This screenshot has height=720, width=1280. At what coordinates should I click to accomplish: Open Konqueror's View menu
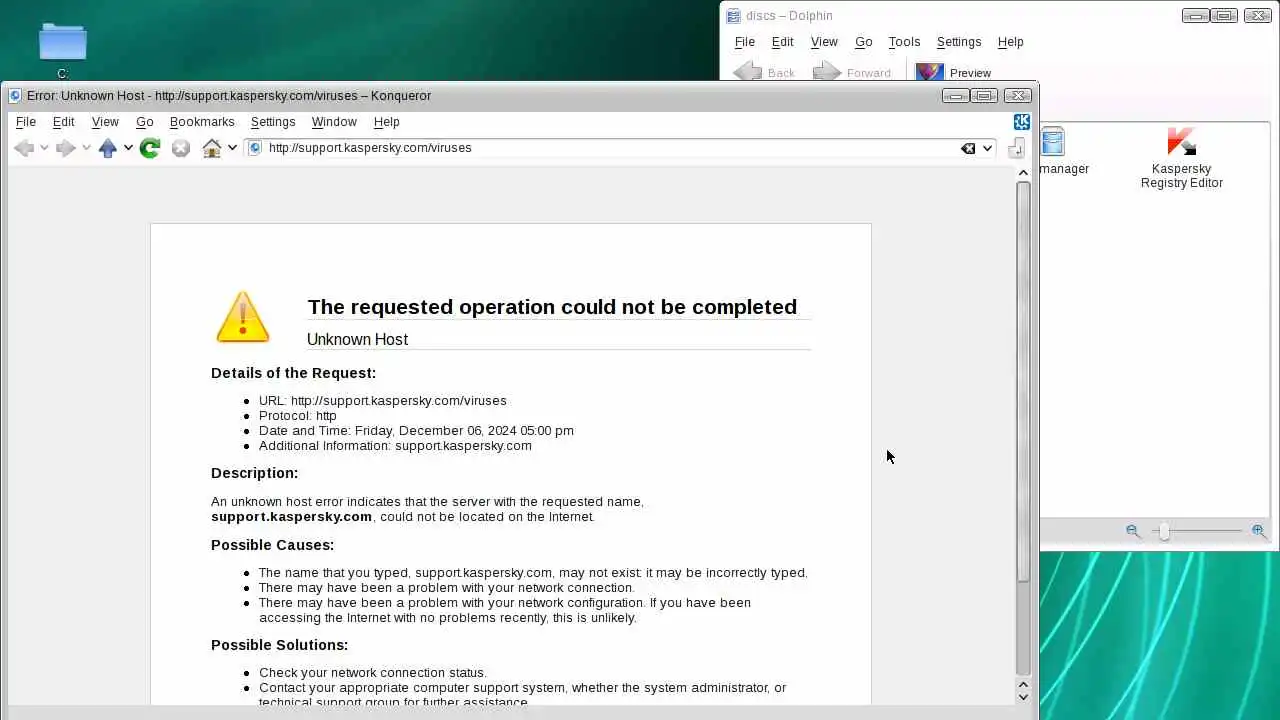tap(105, 122)
